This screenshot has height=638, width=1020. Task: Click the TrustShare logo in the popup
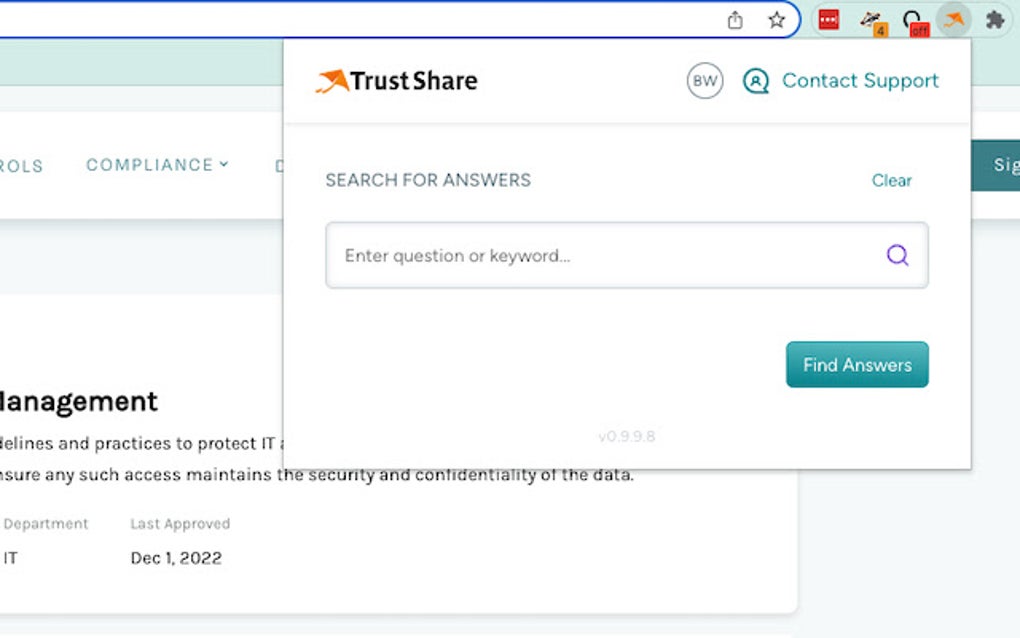(394, 80)
